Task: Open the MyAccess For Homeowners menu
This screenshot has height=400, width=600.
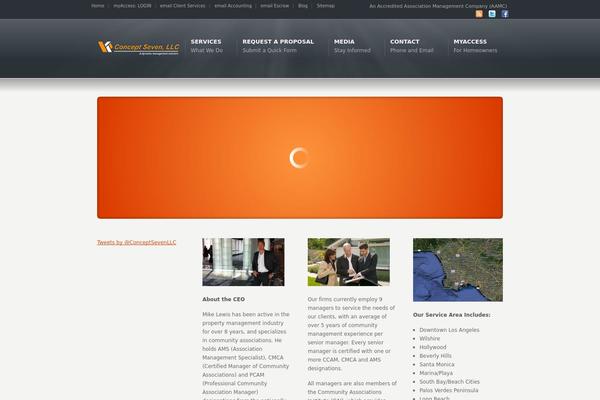Action: (475, 46)
